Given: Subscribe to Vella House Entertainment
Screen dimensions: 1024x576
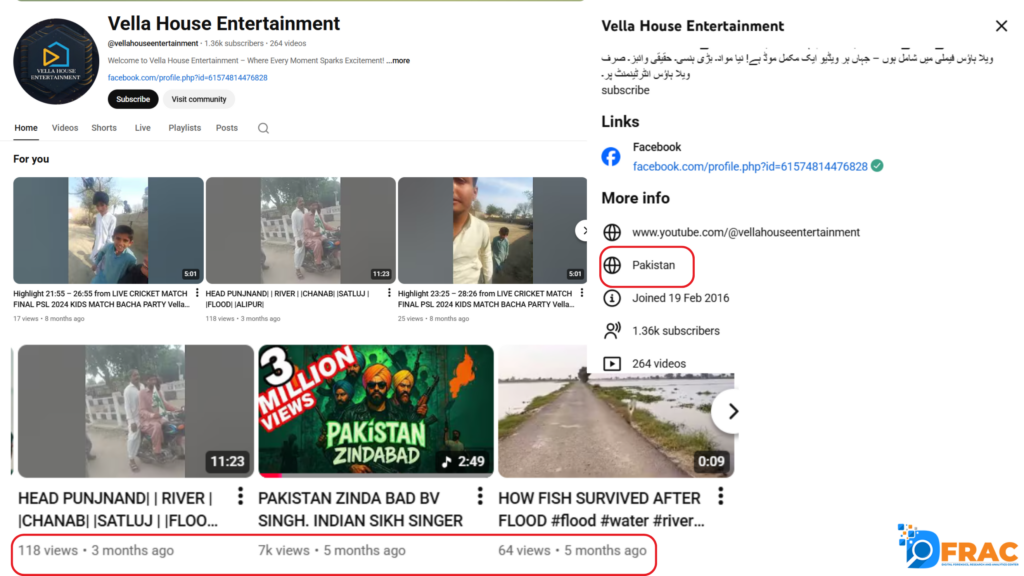Looking at the screenshot, I should (133, 99).
